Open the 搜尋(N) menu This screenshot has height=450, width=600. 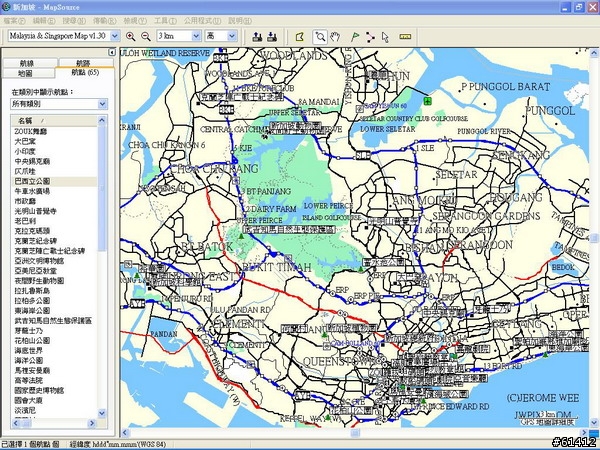point(74,21)
